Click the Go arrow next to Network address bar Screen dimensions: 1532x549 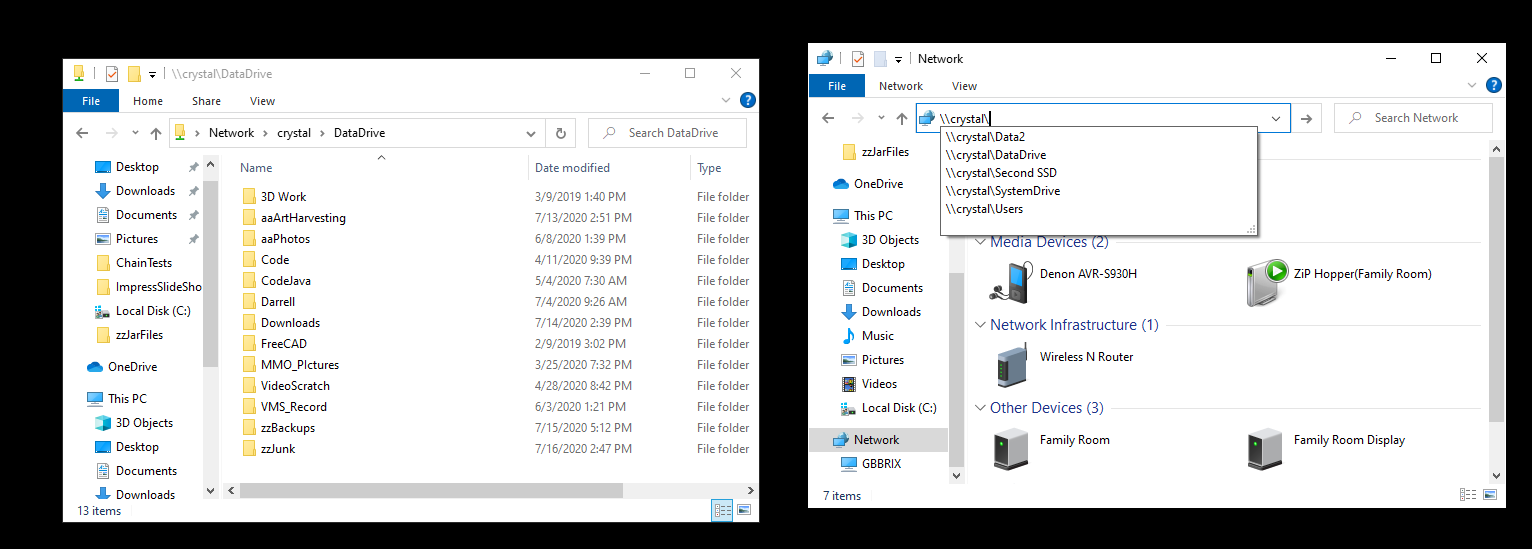point(1306,118)
